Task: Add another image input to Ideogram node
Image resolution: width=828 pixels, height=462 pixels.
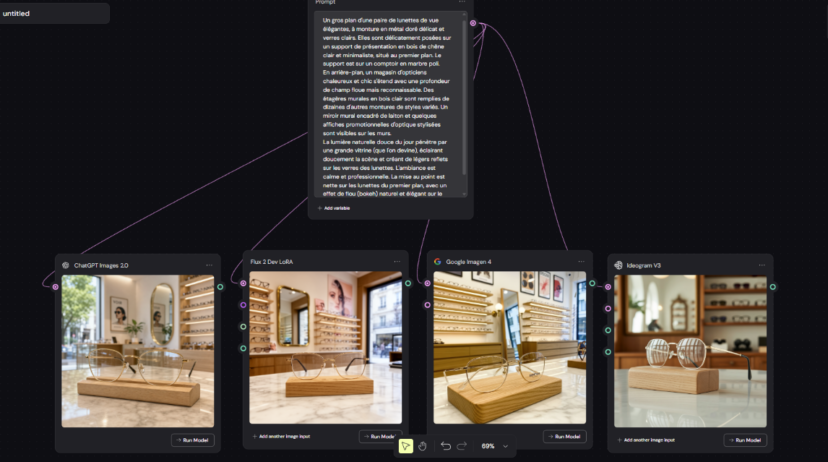Action: pos(646,440)
